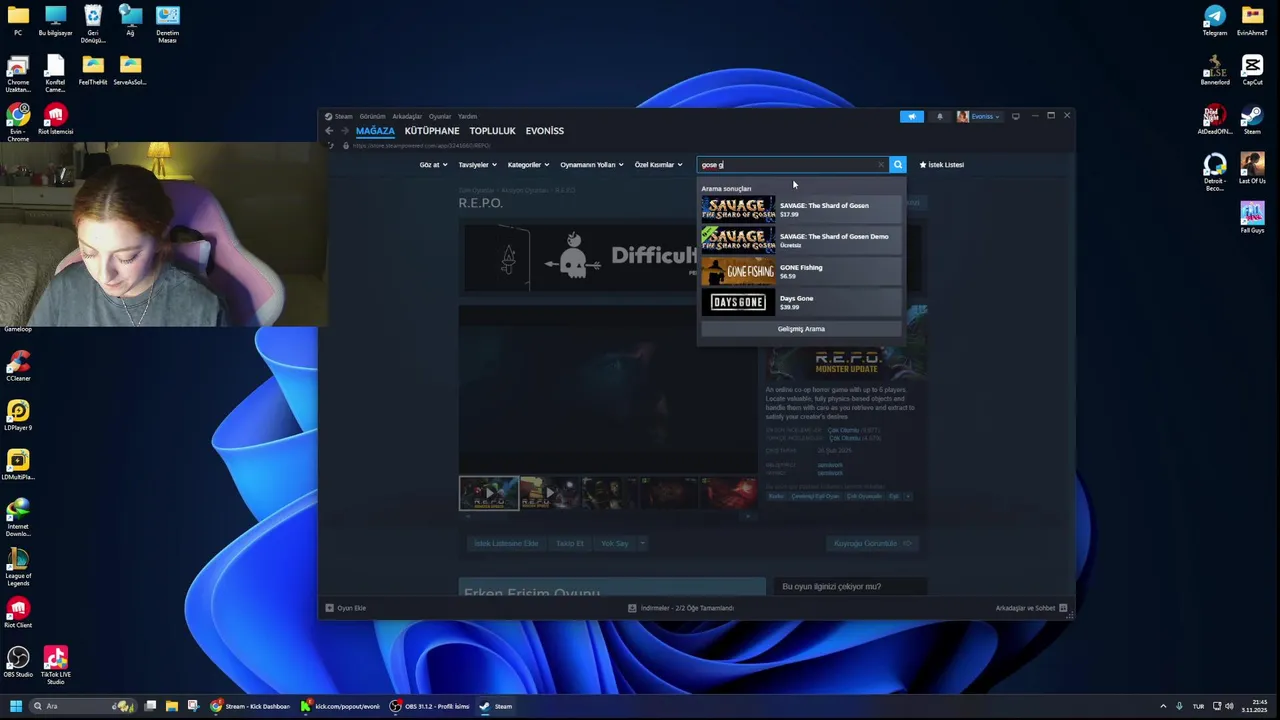Select SAVAGE: The Shard of Gosen $17.99 result
Viewport: 1280px width, 720px height.
801,209
